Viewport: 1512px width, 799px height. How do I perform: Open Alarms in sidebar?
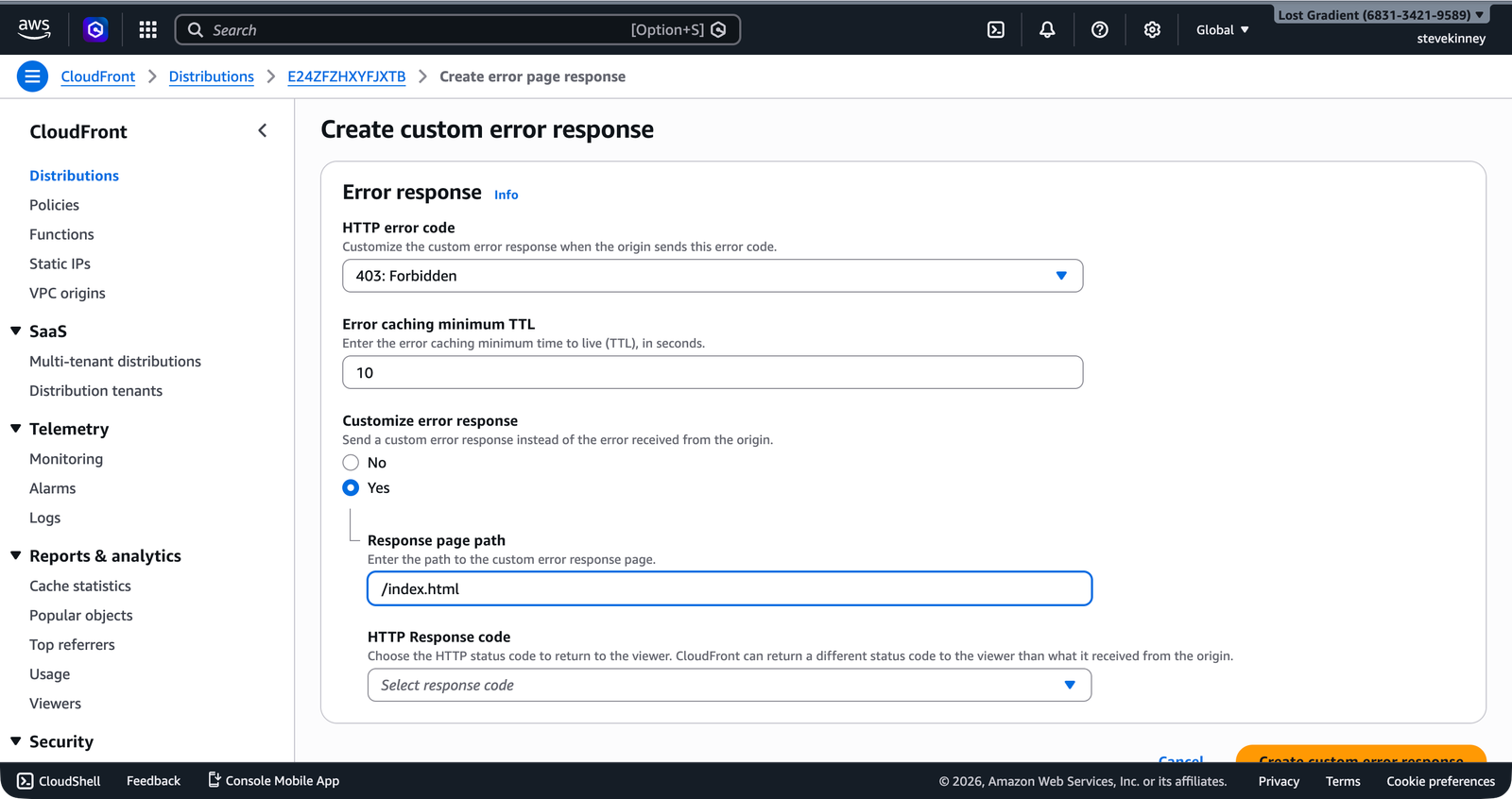[x=52, y=488]
